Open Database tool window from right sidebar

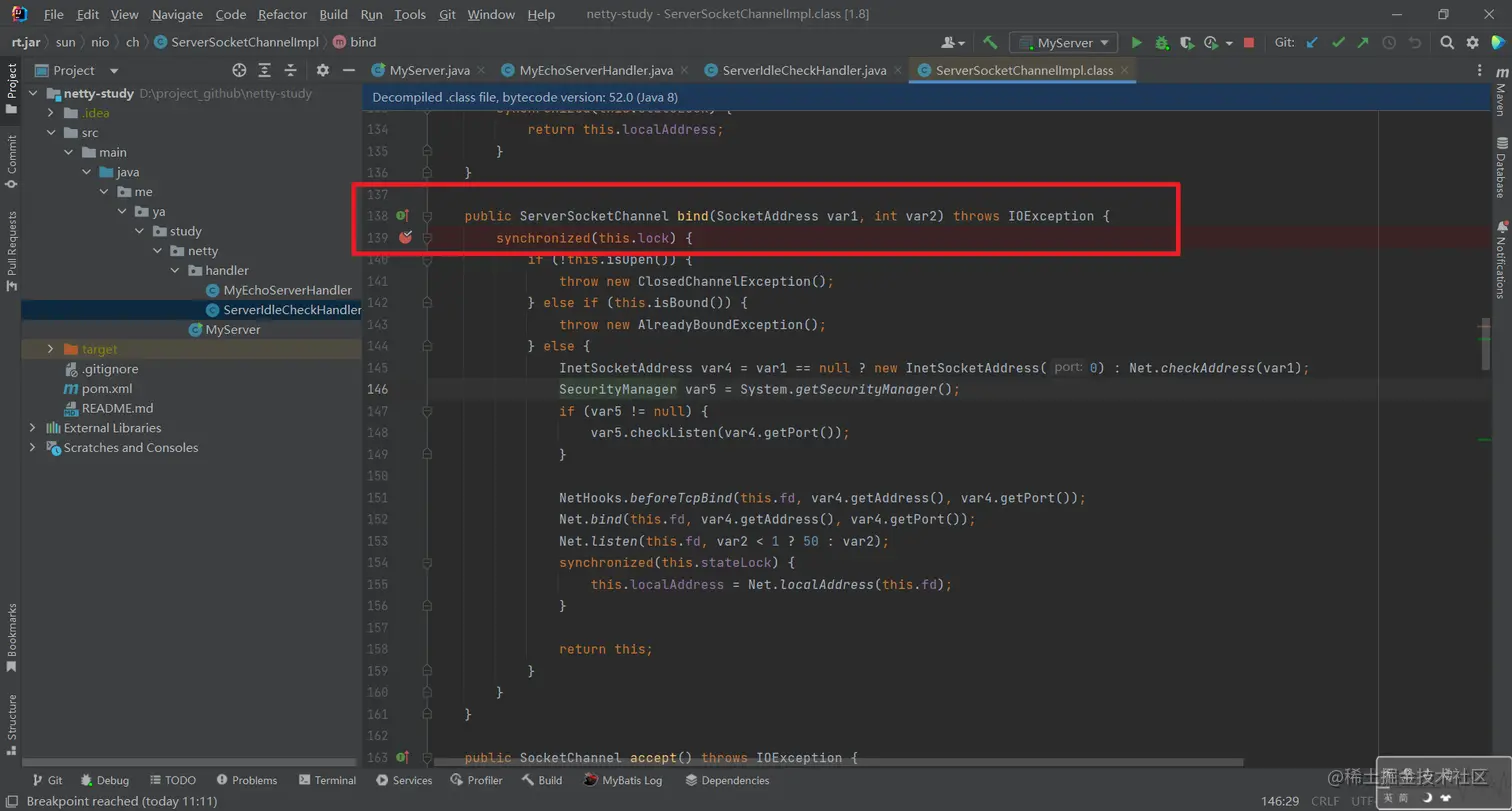pos(1501,170)
